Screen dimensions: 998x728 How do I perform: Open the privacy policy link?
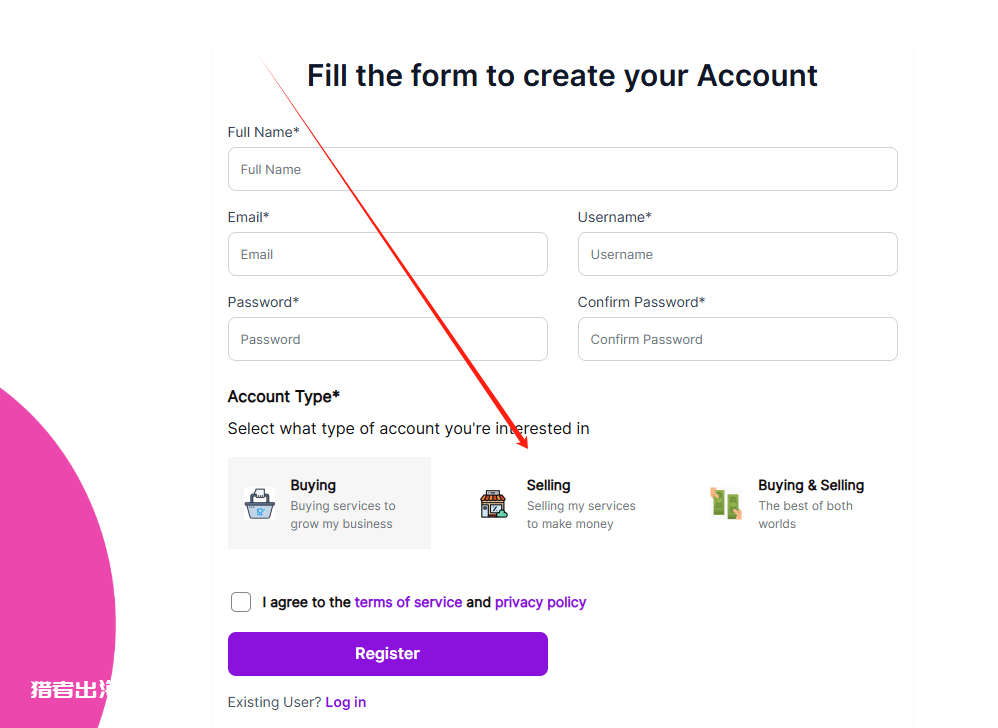click(x=540, y=602)
